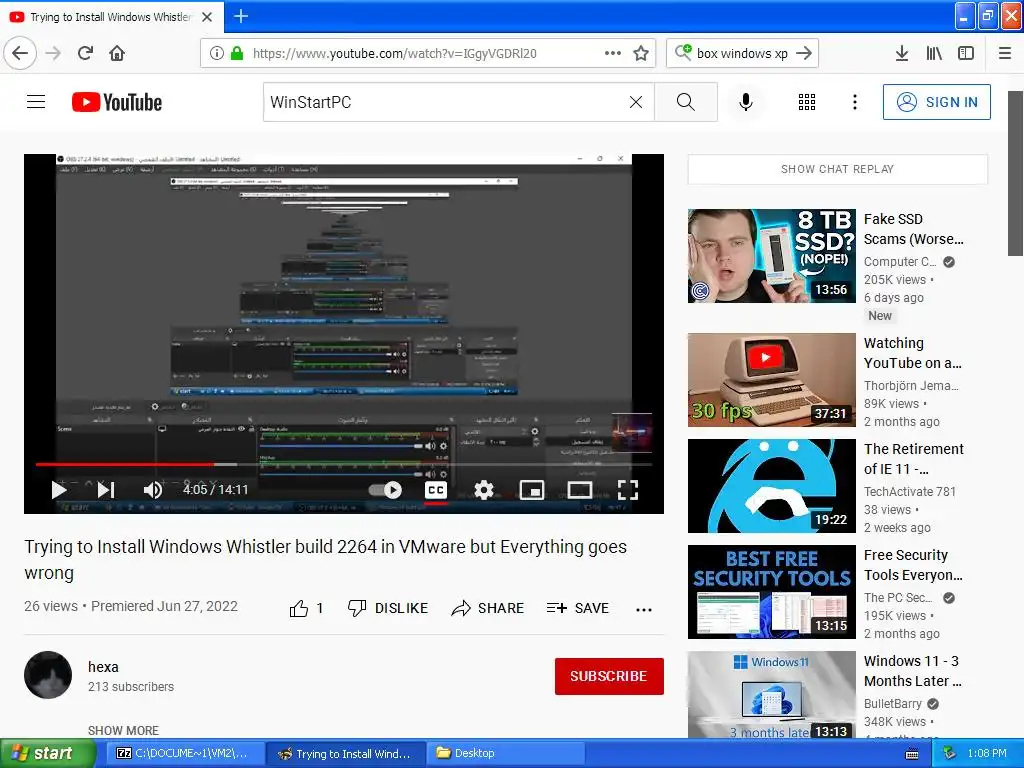The width and height of the screenshot is (1024, 768).
Task: Open the hexa channel name link
Action: [103, 667]
